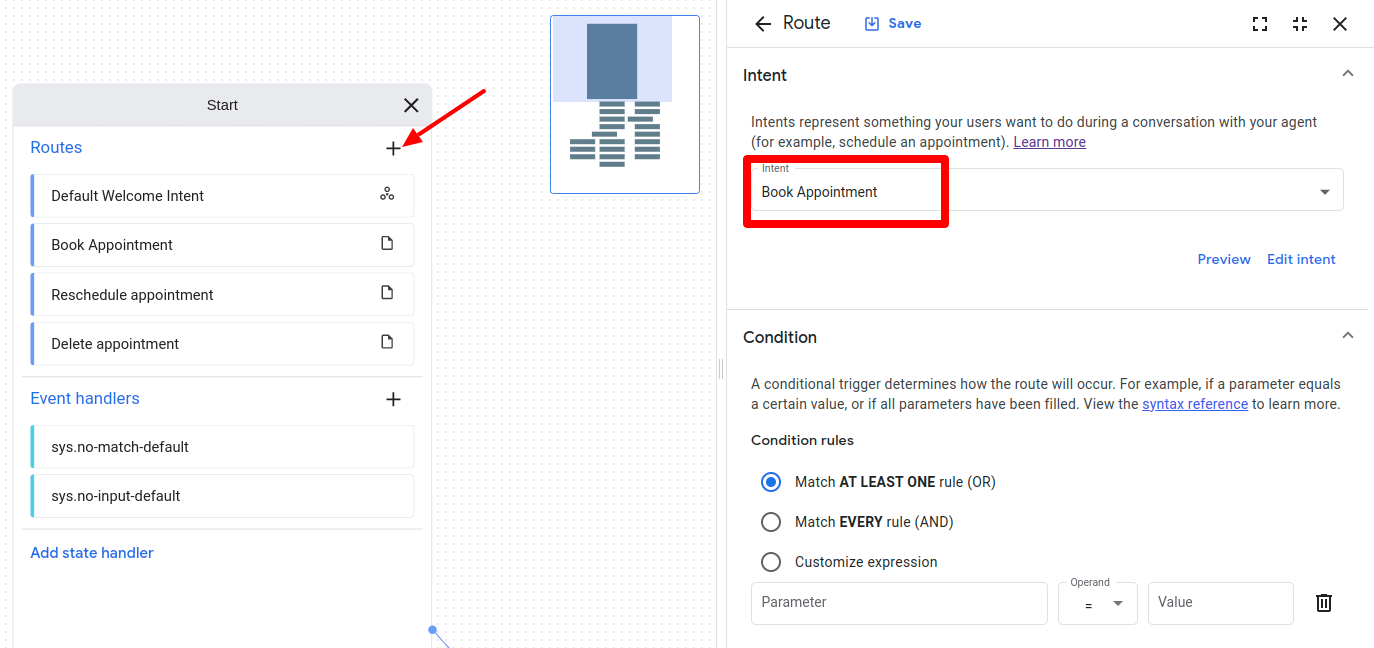Select Match AT LEAST ONE rule option
The image size is (1374, 648).
[x=771, y=482]
